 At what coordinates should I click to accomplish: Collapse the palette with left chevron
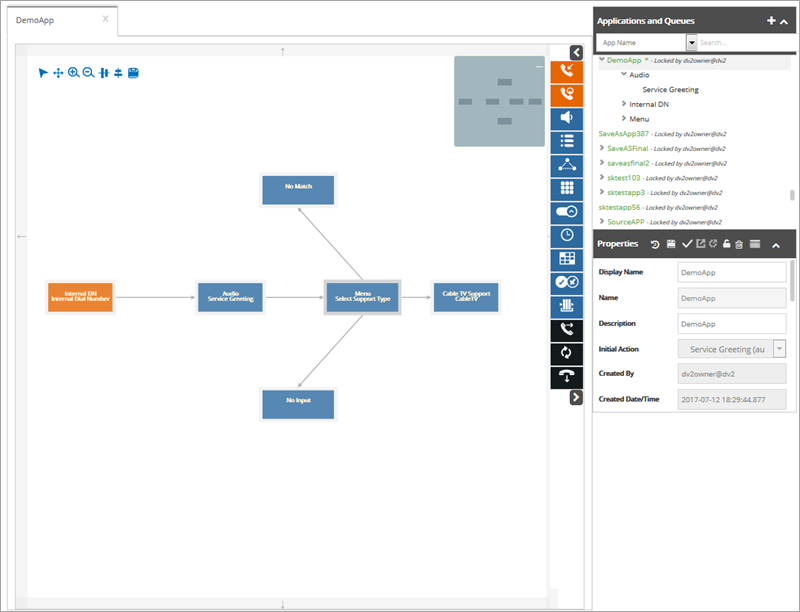point(576,52)
